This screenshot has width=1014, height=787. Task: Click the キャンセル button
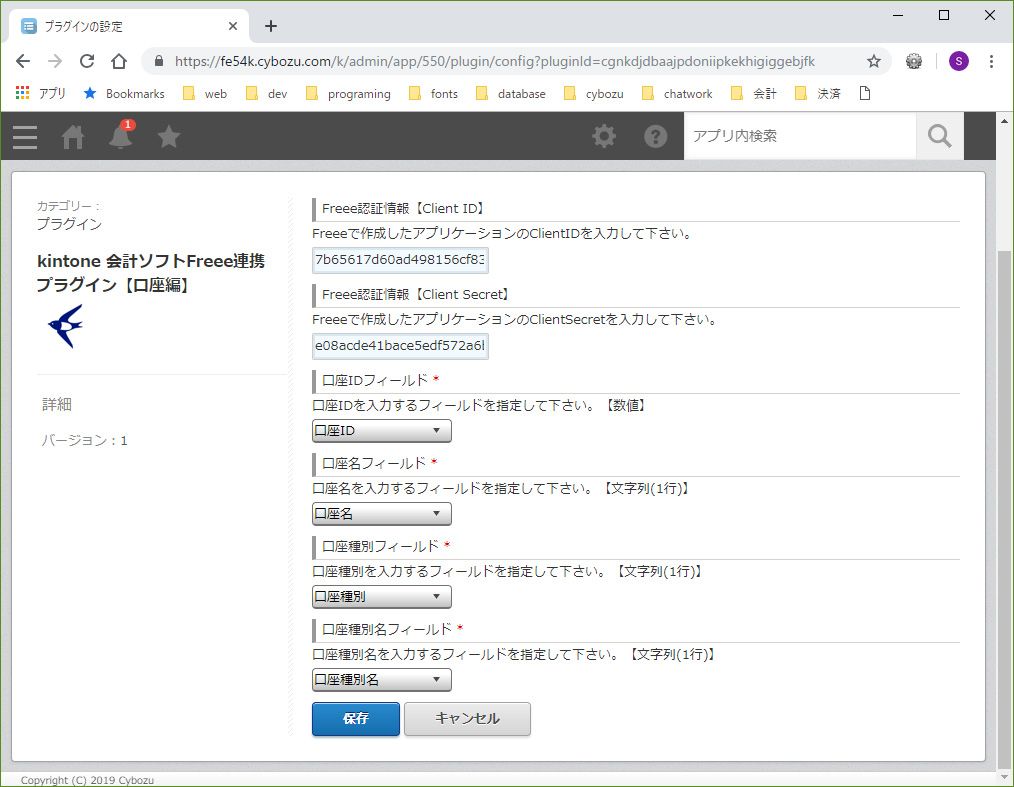click(467, 718)
